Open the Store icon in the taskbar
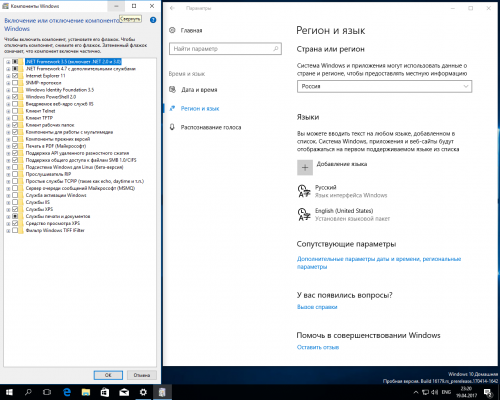This screenshot has height=400, width=500. (x=105, y=392)
